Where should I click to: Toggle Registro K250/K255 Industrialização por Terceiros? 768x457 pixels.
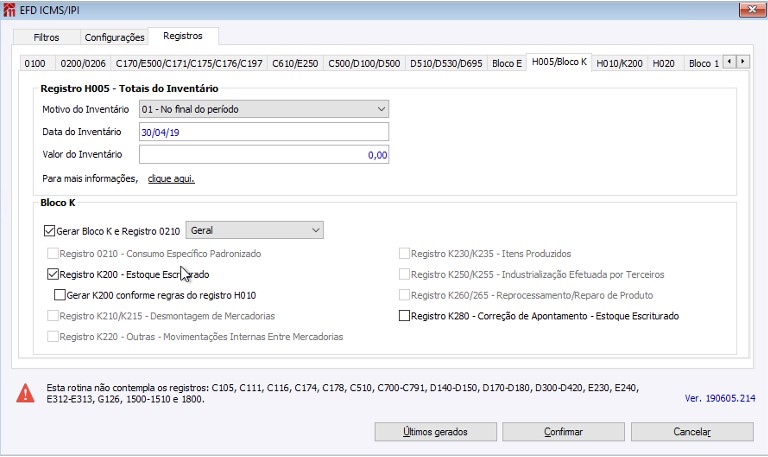(404, 274)
